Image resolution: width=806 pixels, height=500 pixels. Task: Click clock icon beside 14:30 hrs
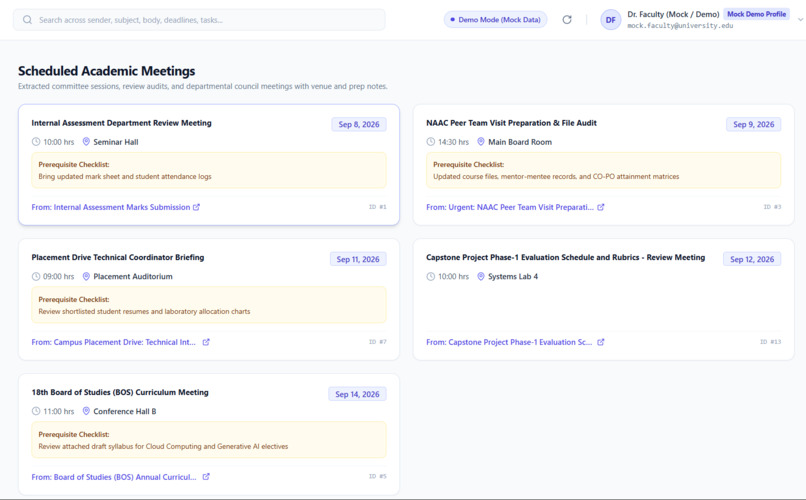(x=431, y=142)
